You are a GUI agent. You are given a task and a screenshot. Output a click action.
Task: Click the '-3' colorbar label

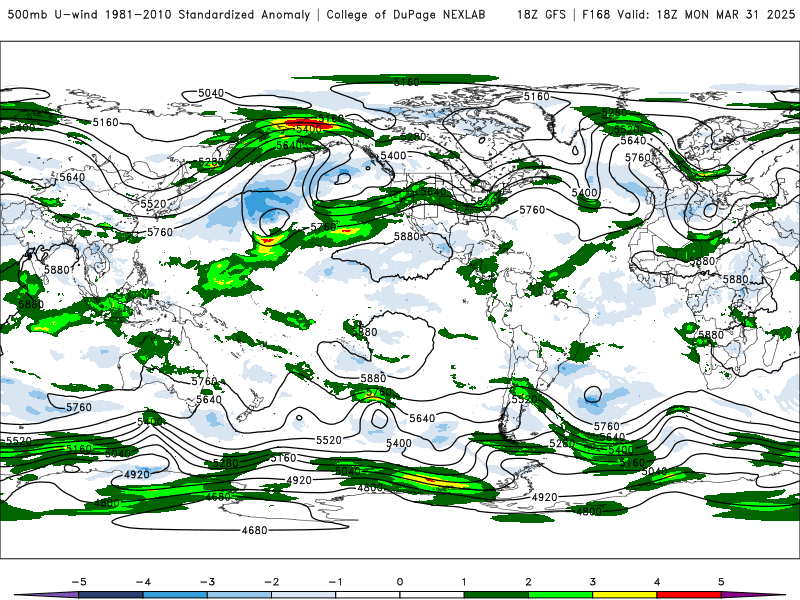pyautogui.click(x=207, y=582)
